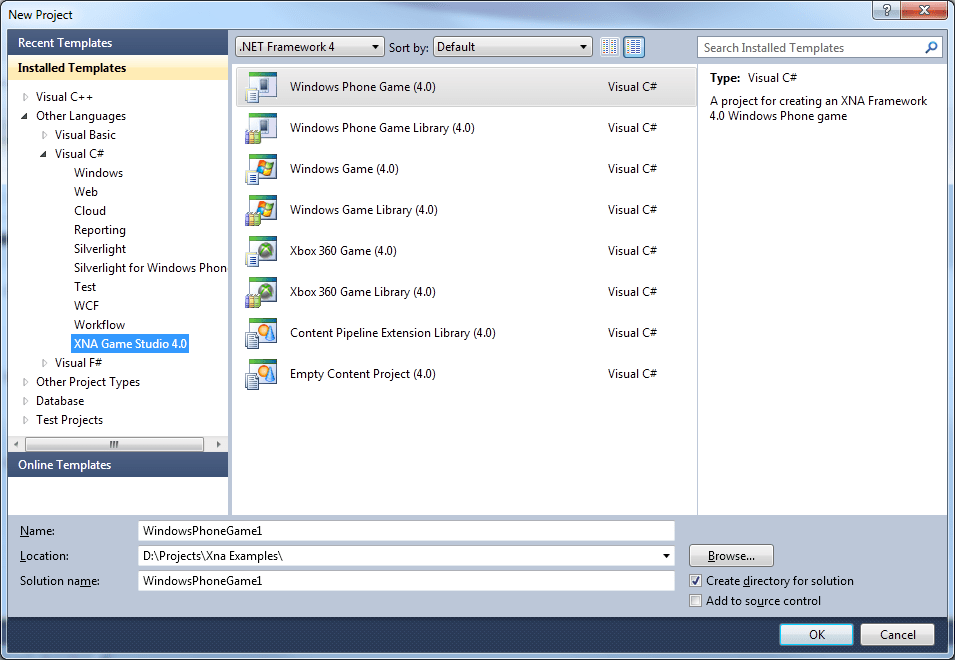Collapse the Other Languages node
955x660 pixels.
(x=24, y=116)
